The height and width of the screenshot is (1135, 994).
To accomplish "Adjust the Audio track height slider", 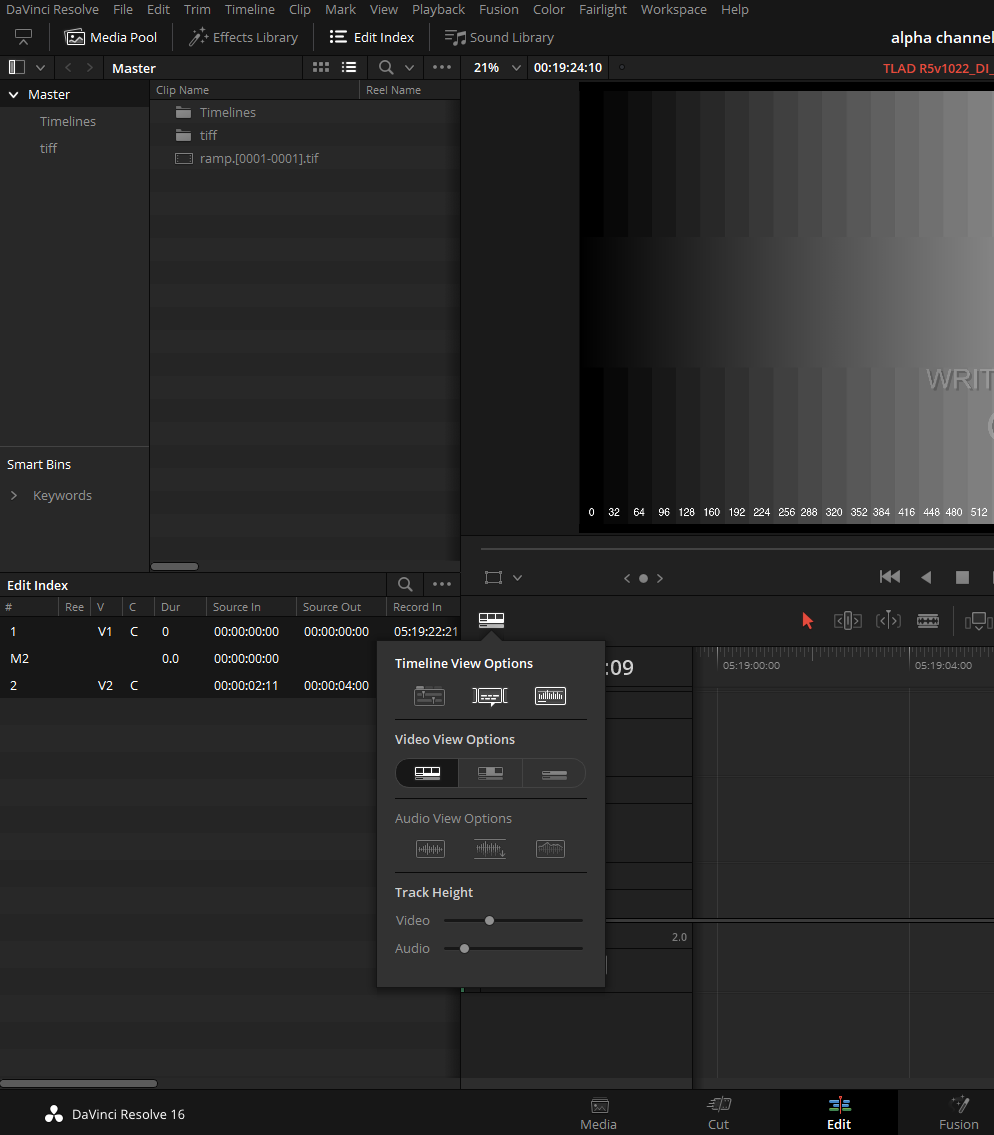I will coord(464,948).
